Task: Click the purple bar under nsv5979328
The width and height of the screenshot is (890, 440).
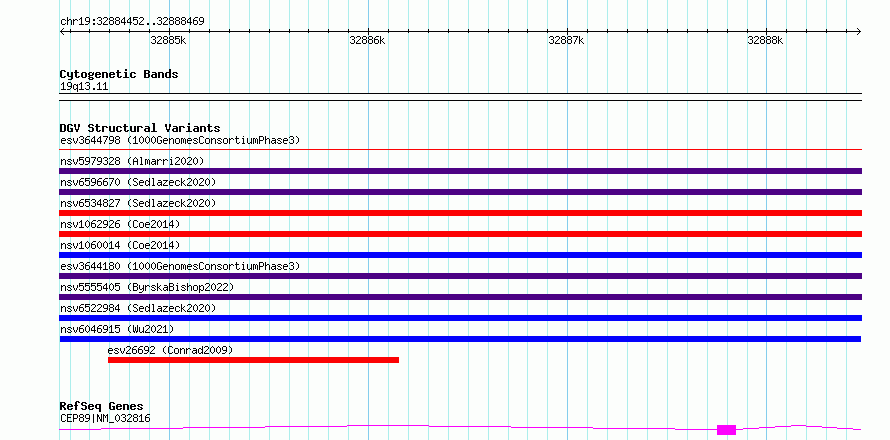Action: (461, 171)
